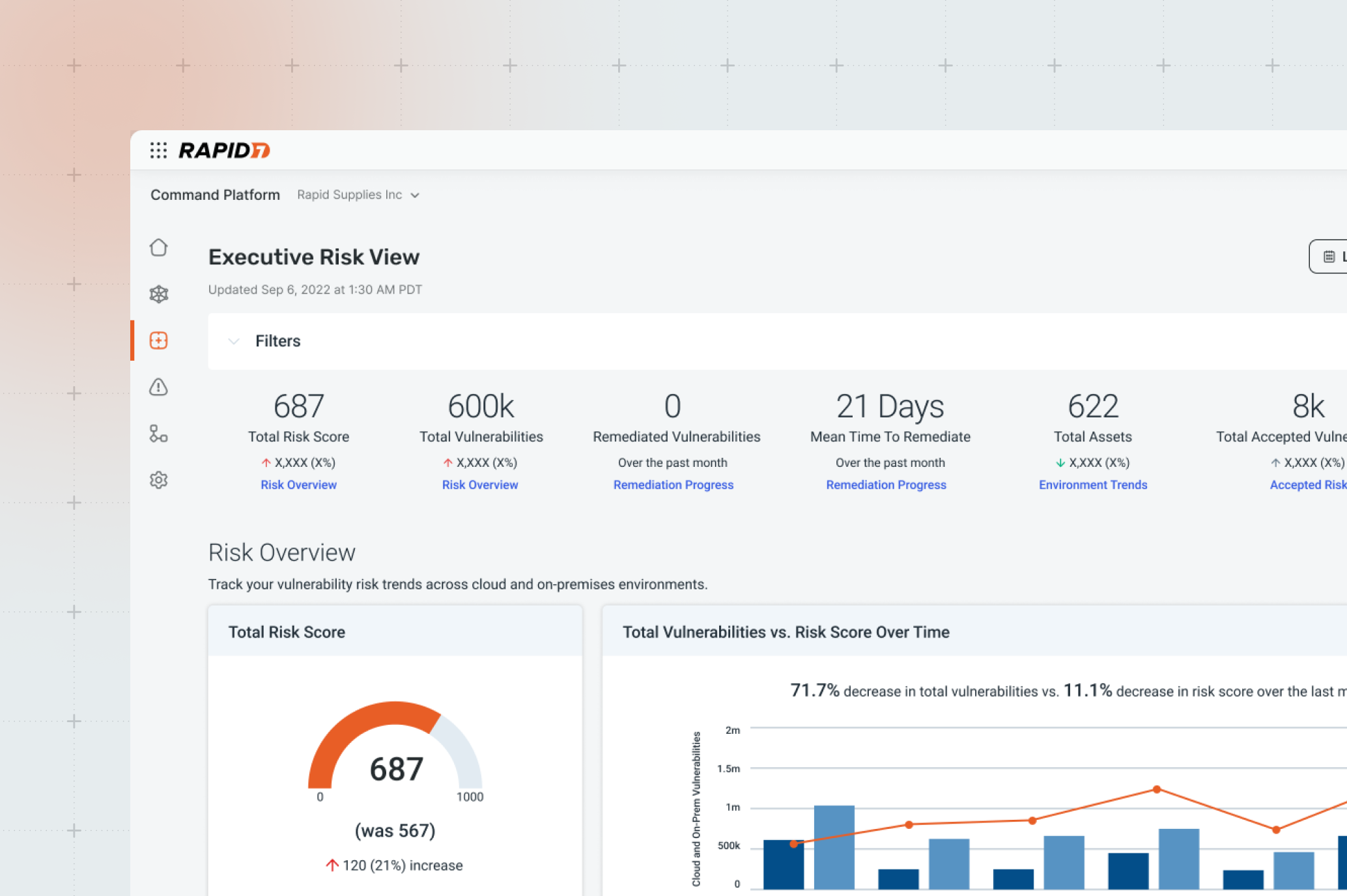
Task: Open the Settings gear sidebar icon
Action: click(x=158, y=481)
